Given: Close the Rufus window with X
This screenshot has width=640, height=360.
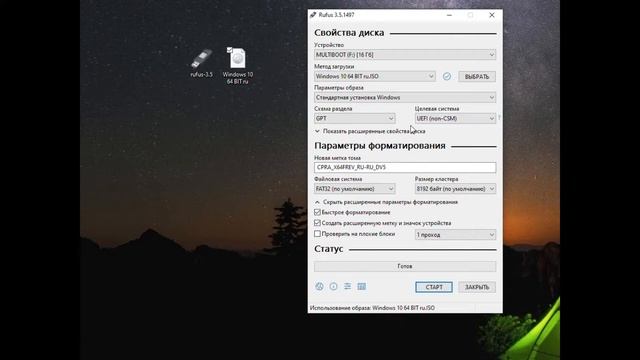Looking at the screenshot, I should [x=492, y=15].
